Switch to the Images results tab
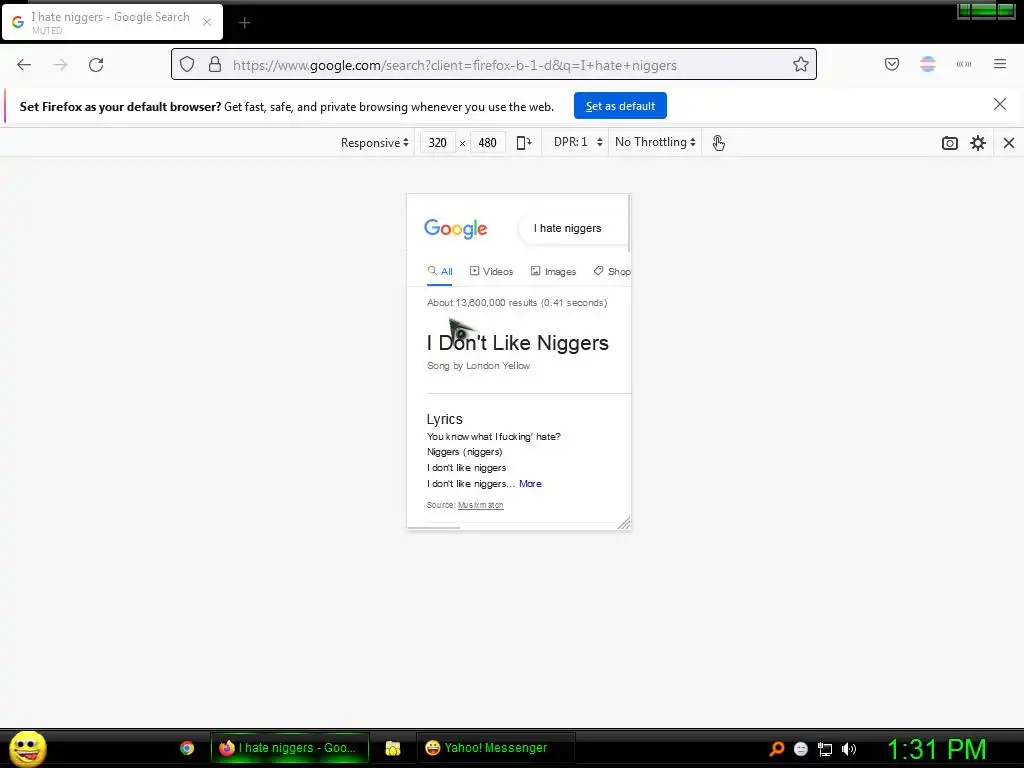This screenshot has height=768, width=1024. click(x=553, y=272)
